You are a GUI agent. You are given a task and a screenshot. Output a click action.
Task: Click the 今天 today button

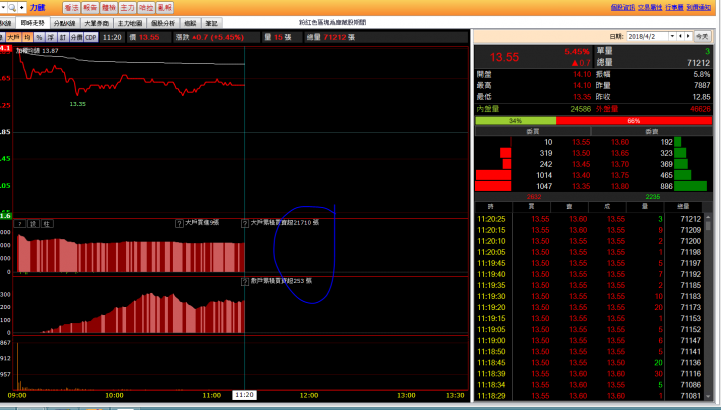pos(702,36)
